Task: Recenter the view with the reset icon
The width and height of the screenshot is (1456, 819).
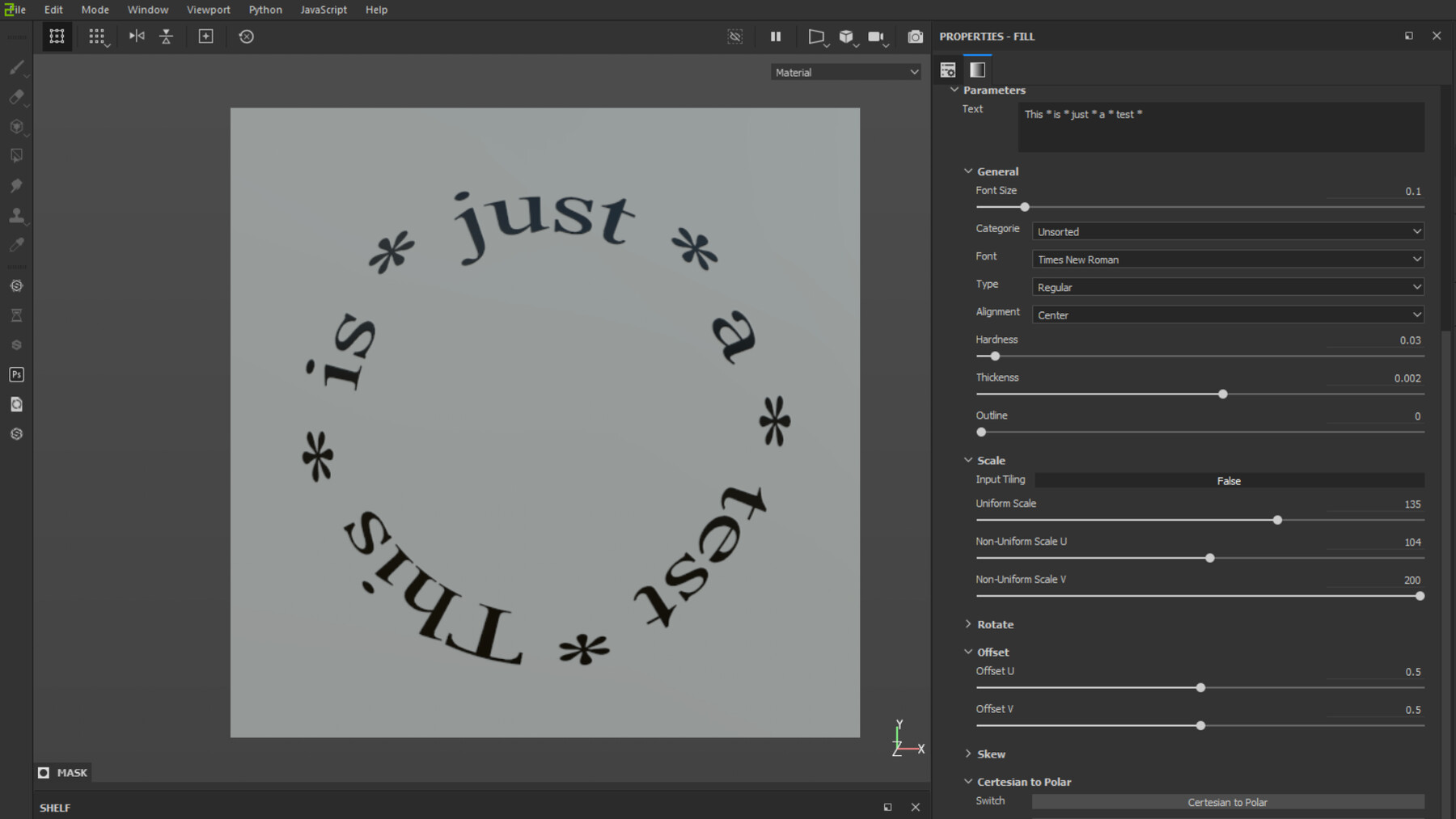Action: pos(246,36)
